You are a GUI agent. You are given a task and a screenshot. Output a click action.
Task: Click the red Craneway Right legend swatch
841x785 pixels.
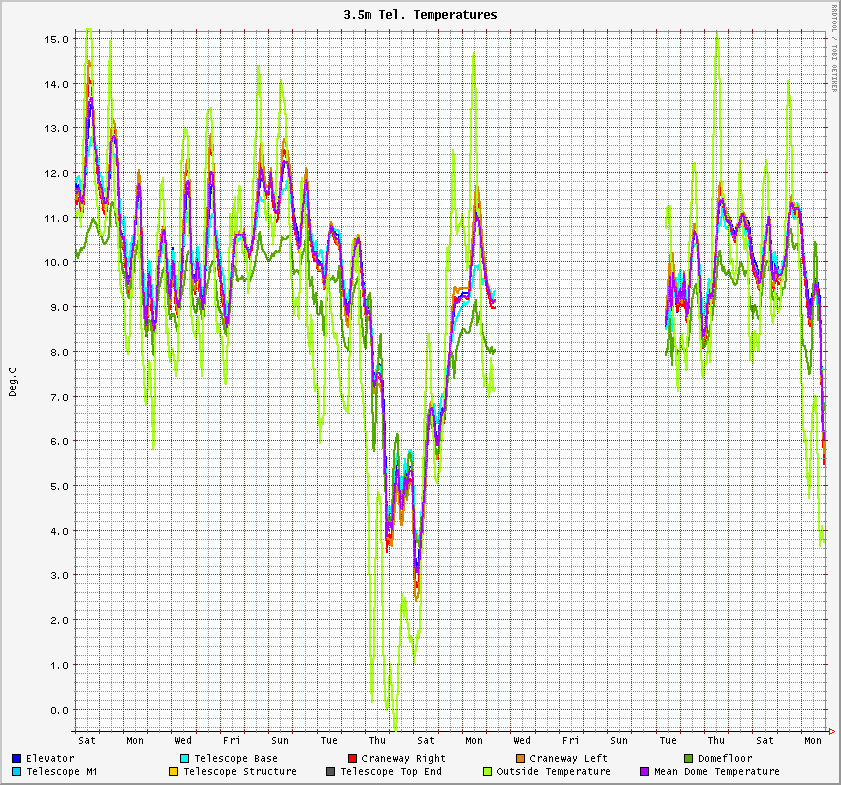[352, 758]
